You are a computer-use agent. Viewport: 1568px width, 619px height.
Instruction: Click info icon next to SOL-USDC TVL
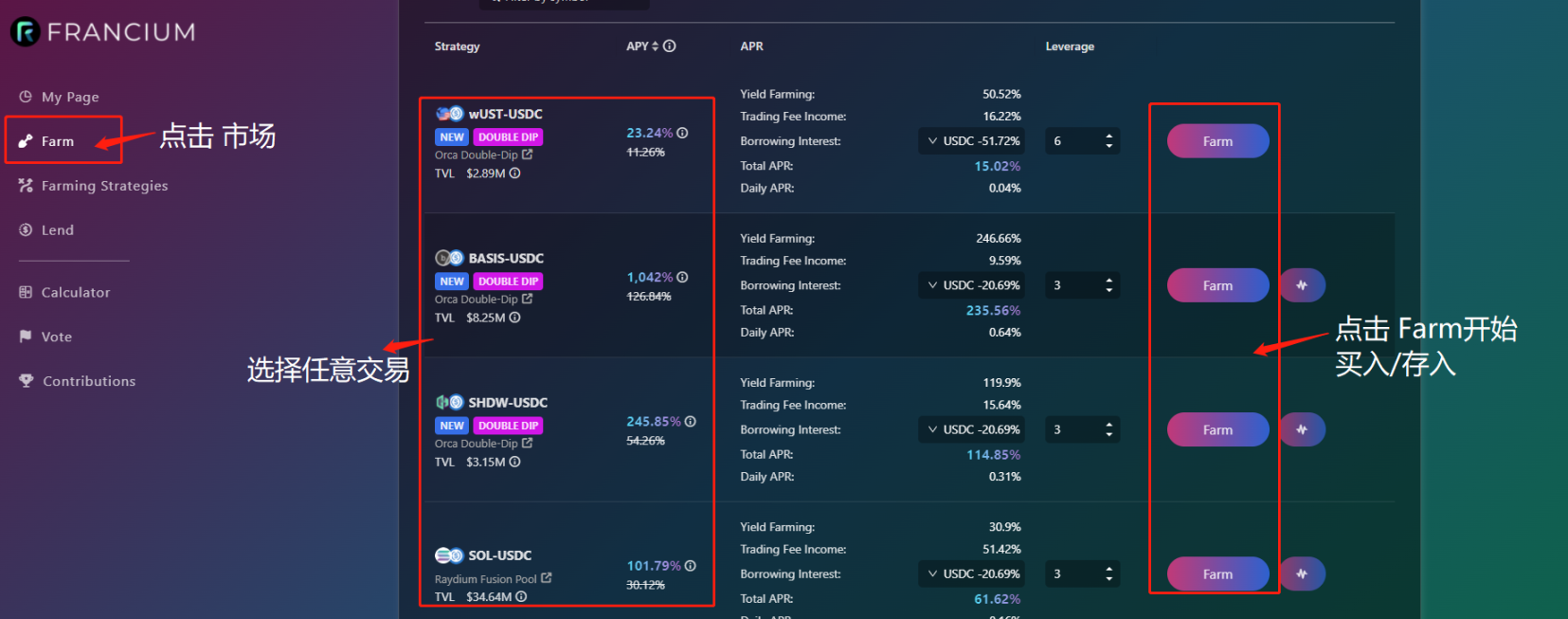coord(521,597)
